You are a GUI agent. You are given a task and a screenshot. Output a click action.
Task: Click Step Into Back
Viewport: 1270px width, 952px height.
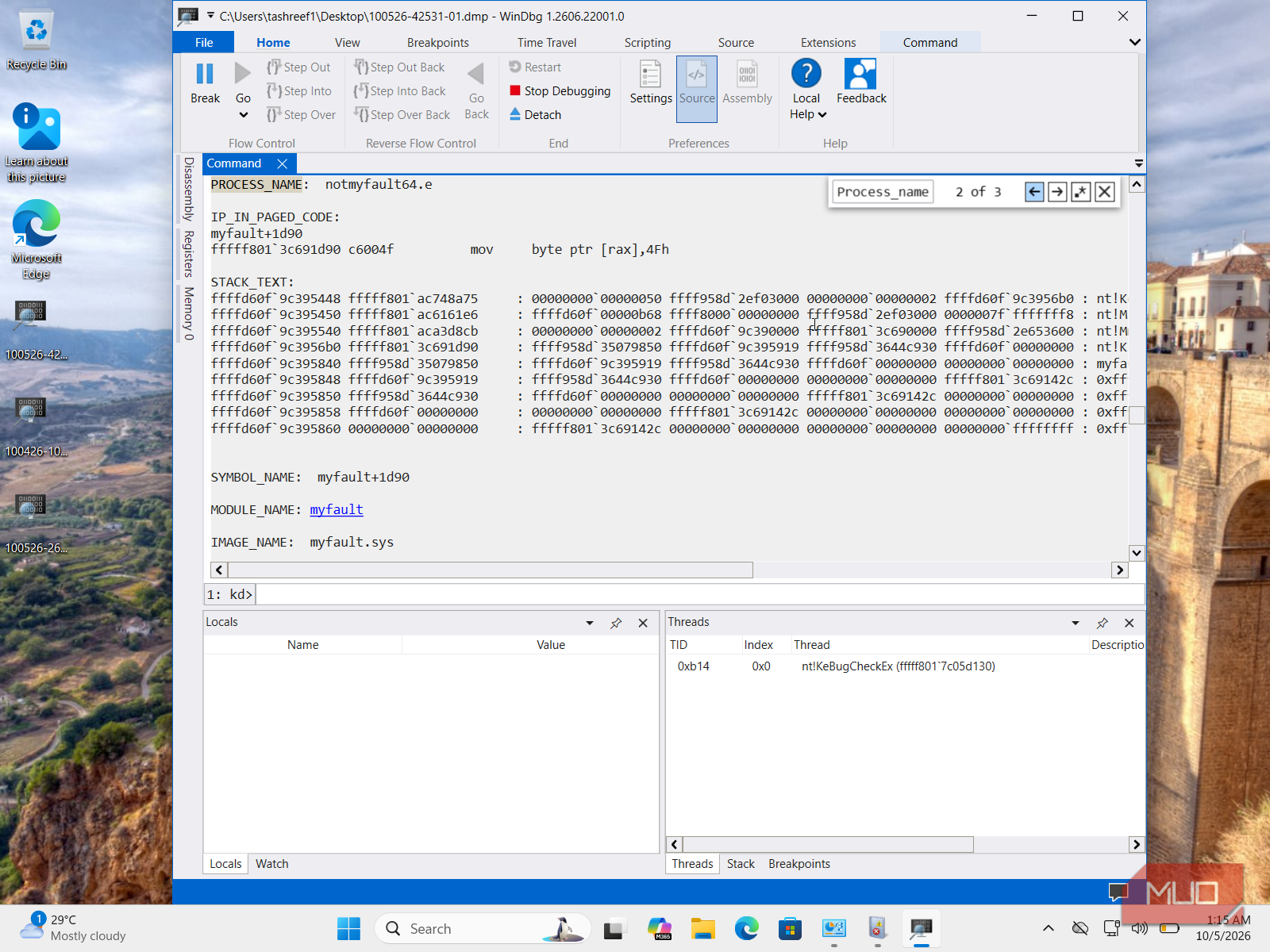[x=400, y=91]
